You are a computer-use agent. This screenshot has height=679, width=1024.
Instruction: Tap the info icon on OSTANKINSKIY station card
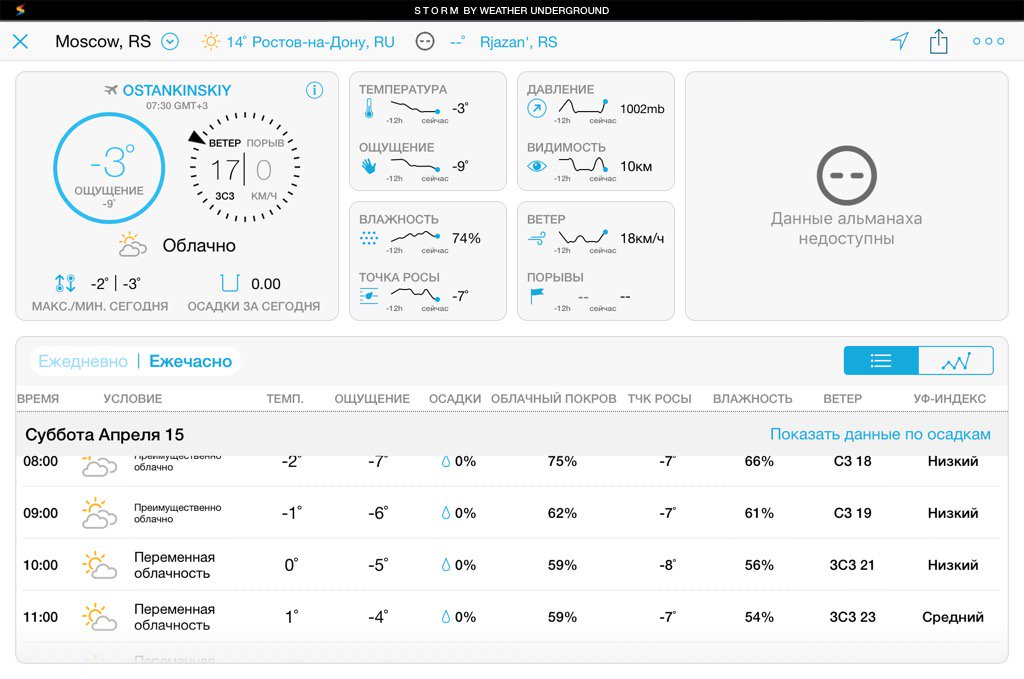[x=316, y=90]
